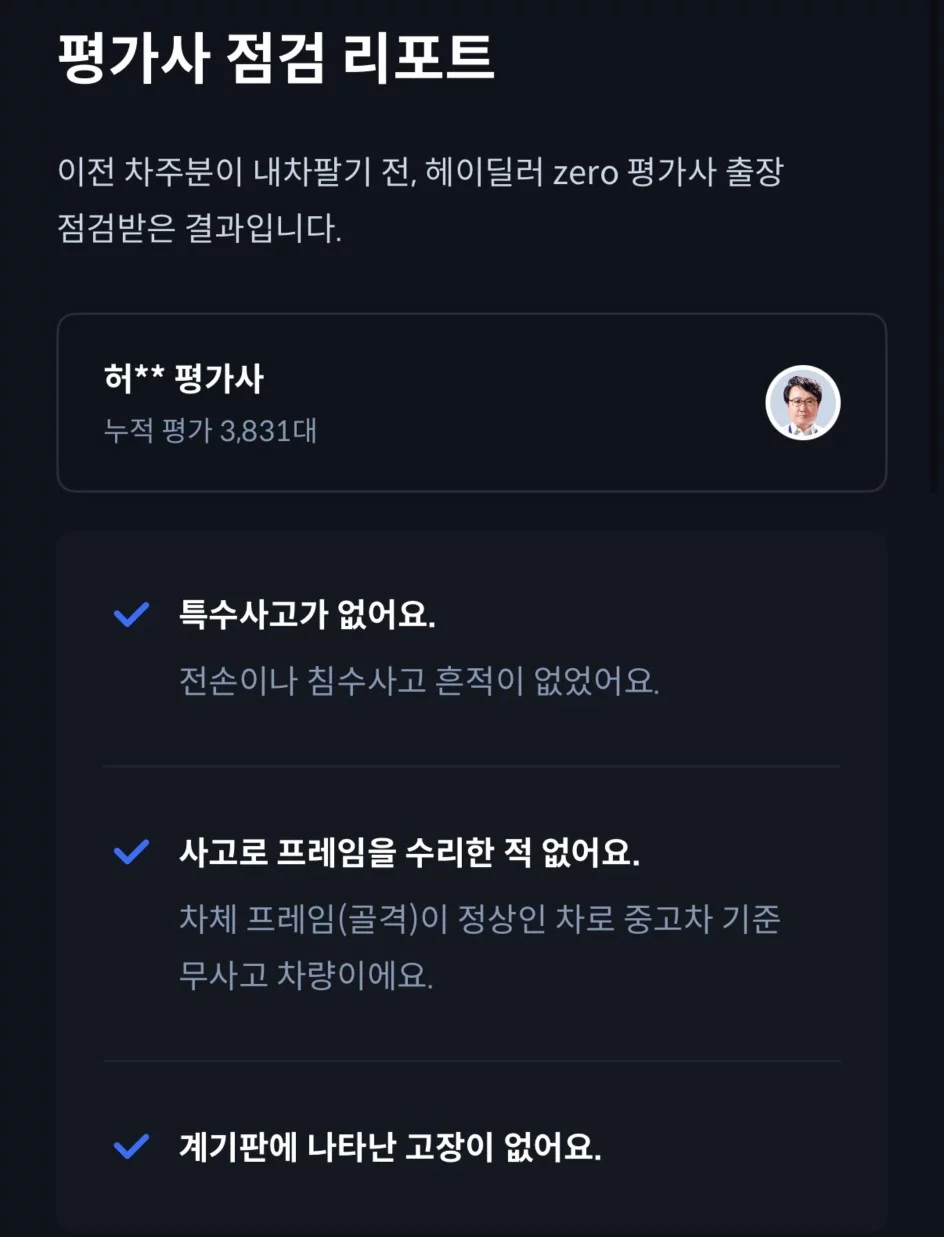Click the divider above 계기판 section
The width and height of the screenshot is (944, 1237).
471,1060
